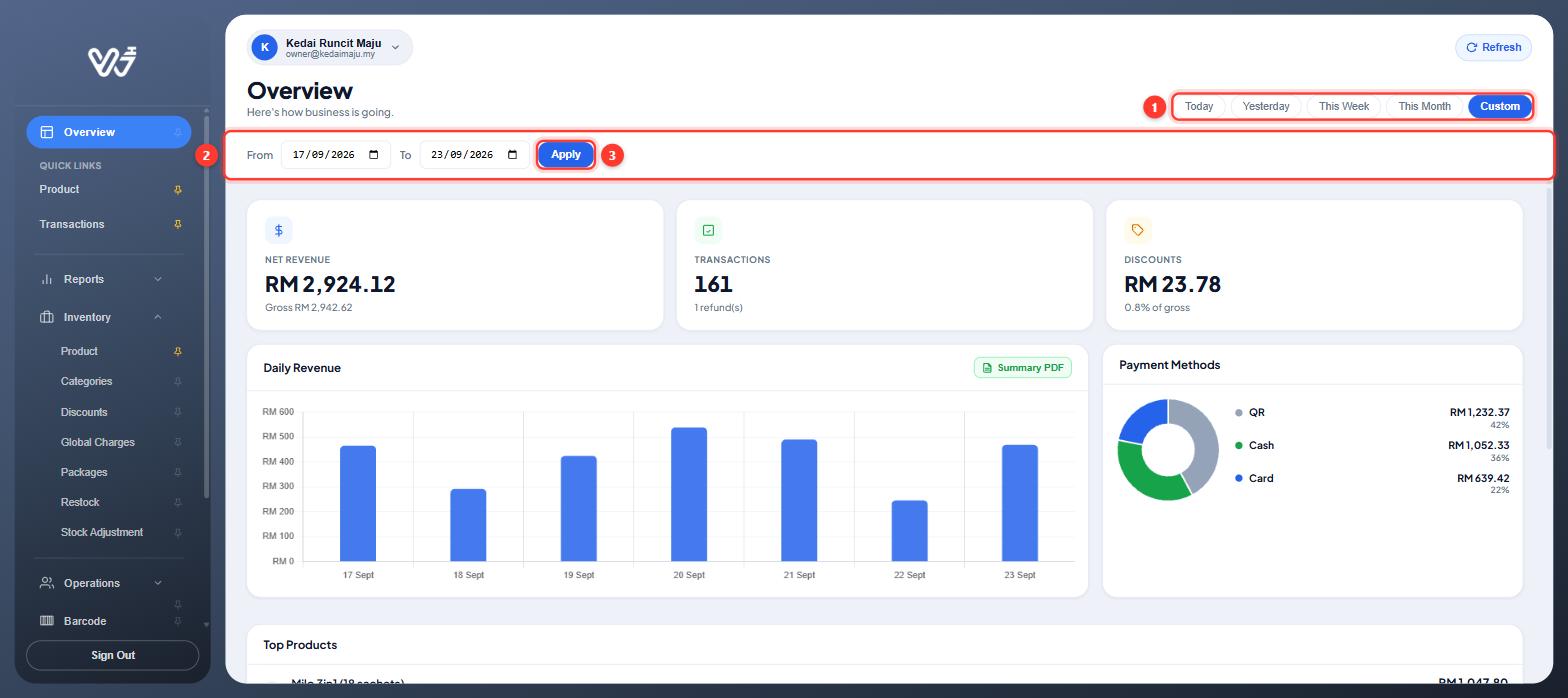Open Packages under Inventory

[84, 472]
